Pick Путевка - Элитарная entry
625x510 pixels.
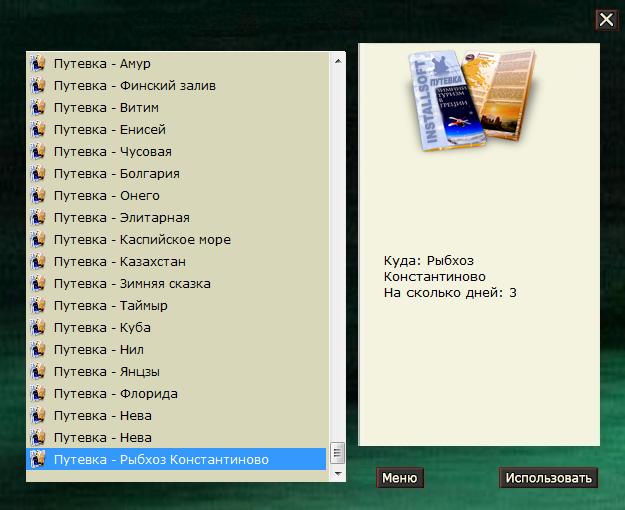(176, 217)
